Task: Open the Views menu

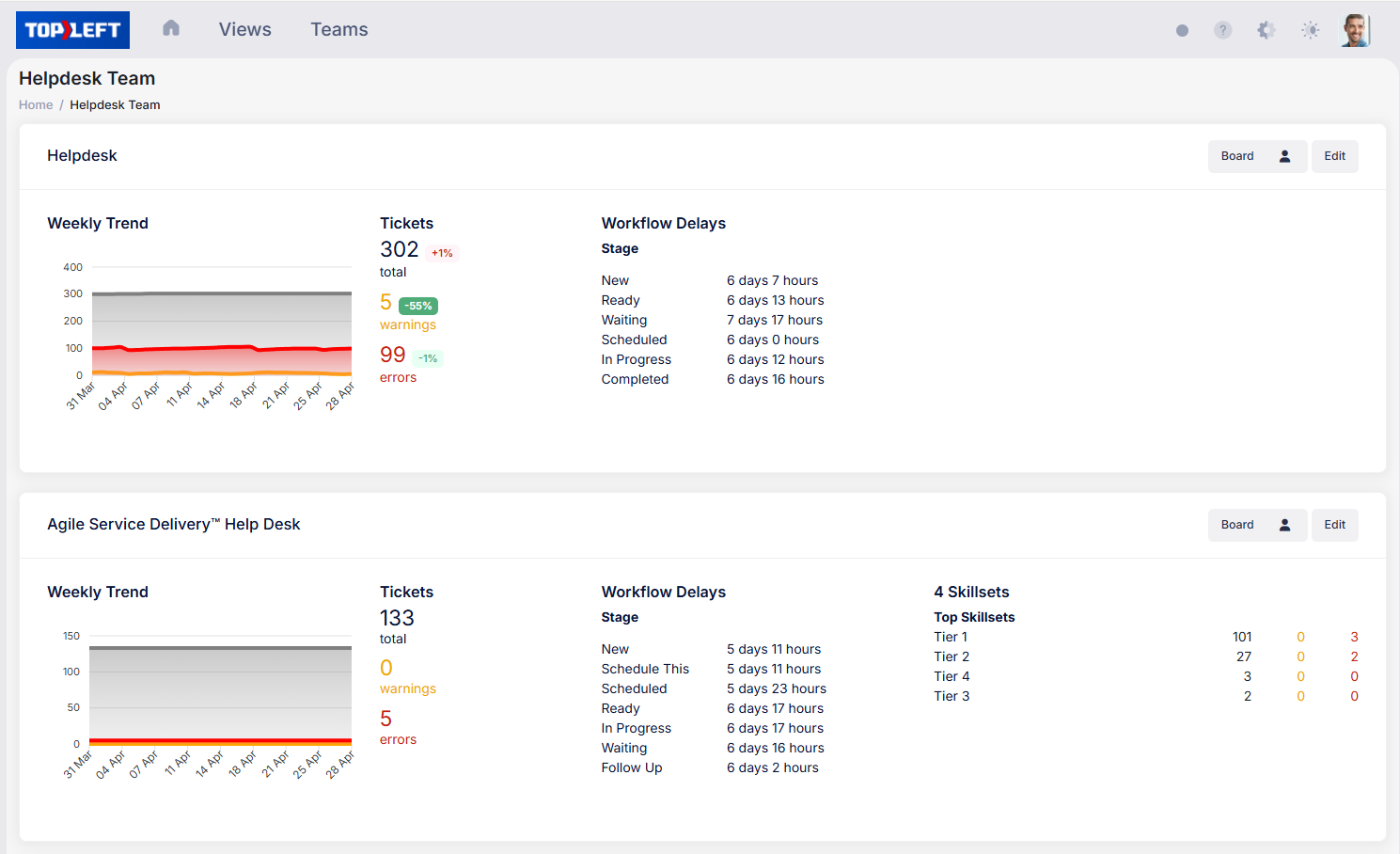Action: tap(245, 29)
